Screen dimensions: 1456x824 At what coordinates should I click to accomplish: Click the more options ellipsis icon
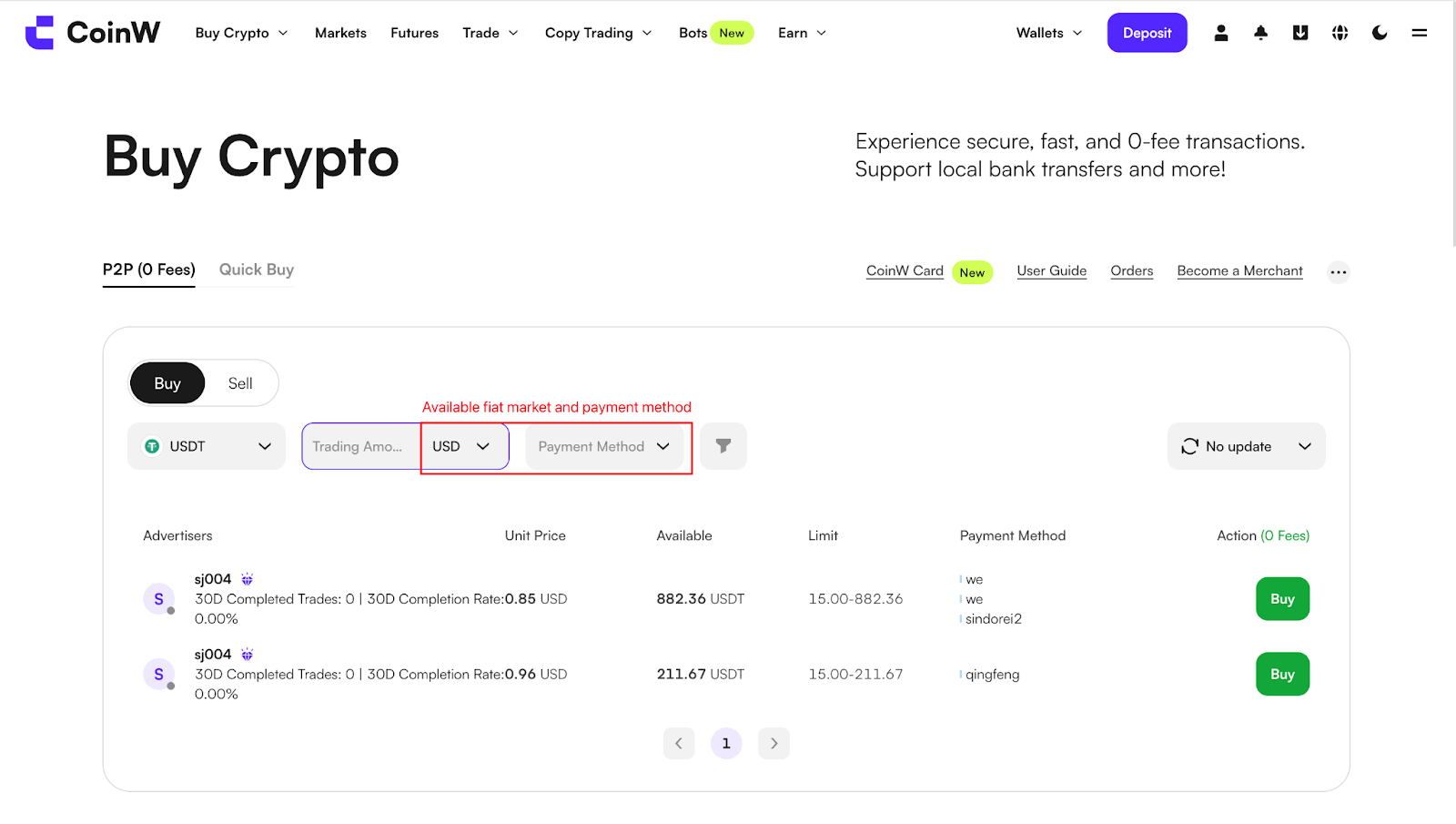pos(1338,271)
